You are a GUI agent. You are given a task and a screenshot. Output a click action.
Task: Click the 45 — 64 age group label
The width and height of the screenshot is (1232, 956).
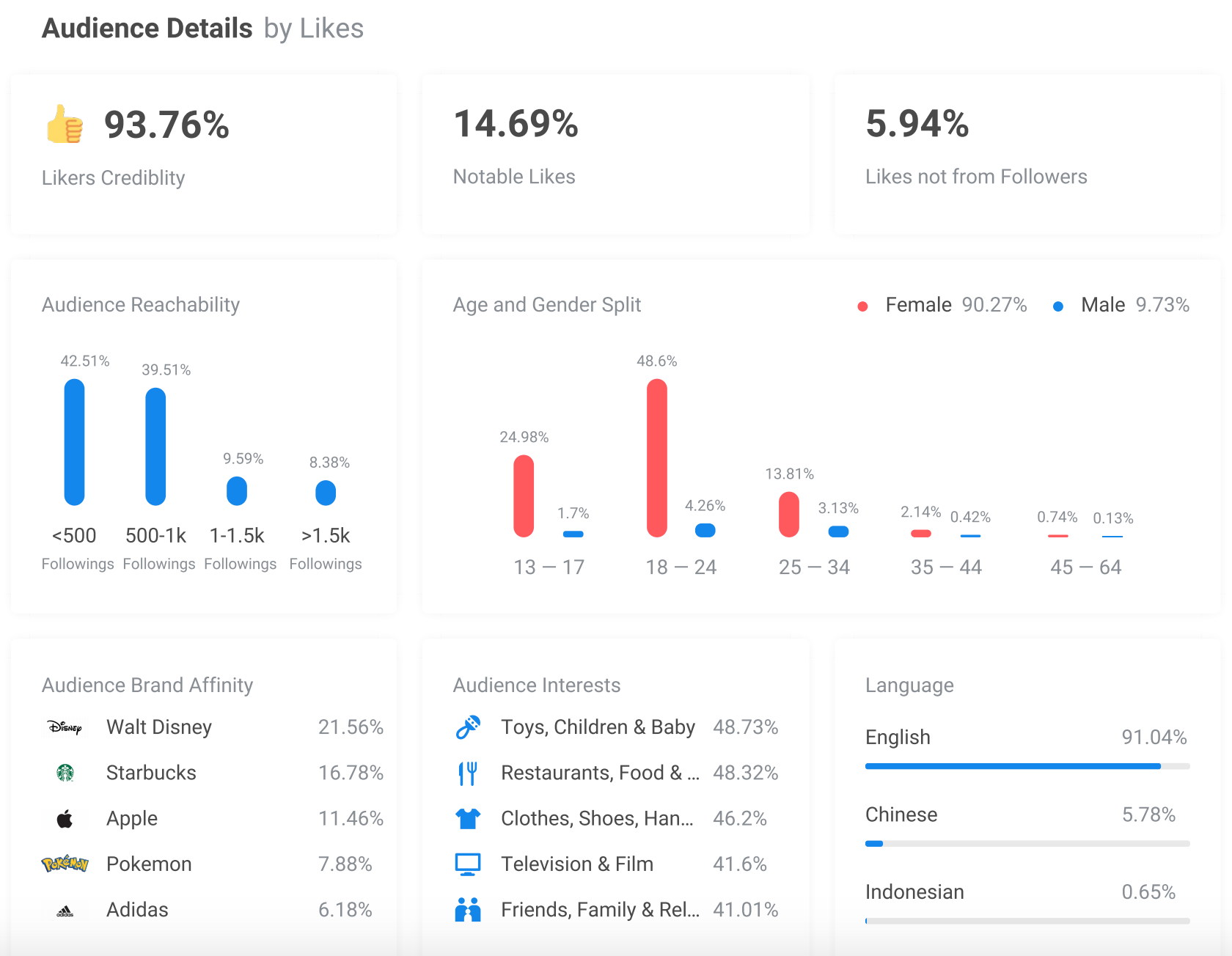pyautogui.click(x=1086, y=567)
